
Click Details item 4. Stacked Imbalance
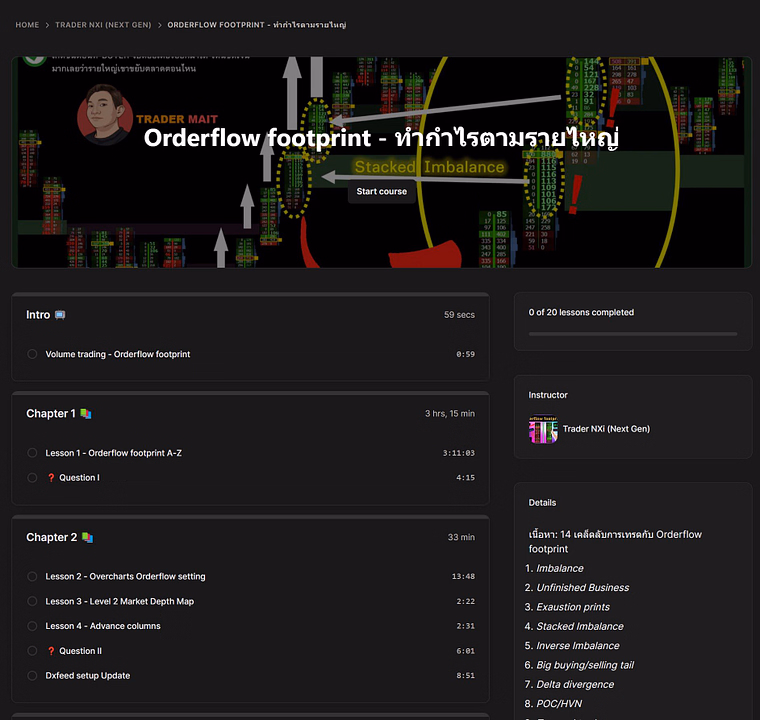[574, 626]
